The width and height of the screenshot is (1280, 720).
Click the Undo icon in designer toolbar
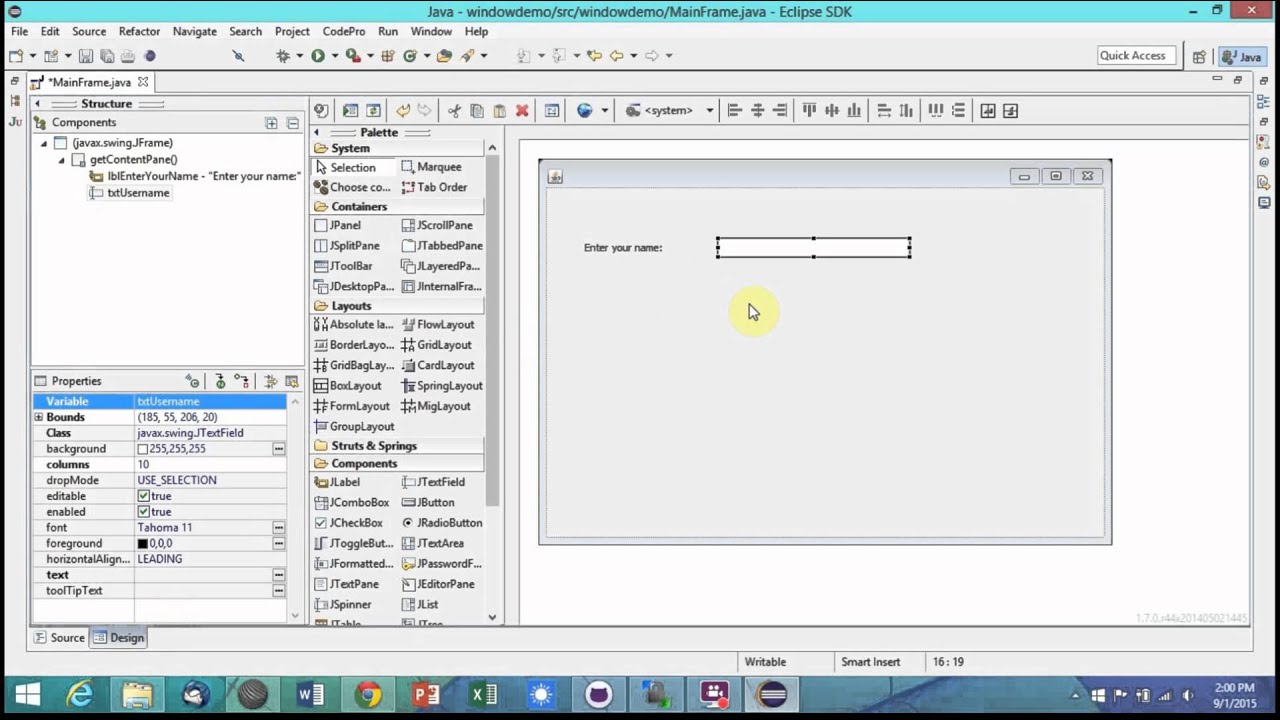click(x=403, y=111)
